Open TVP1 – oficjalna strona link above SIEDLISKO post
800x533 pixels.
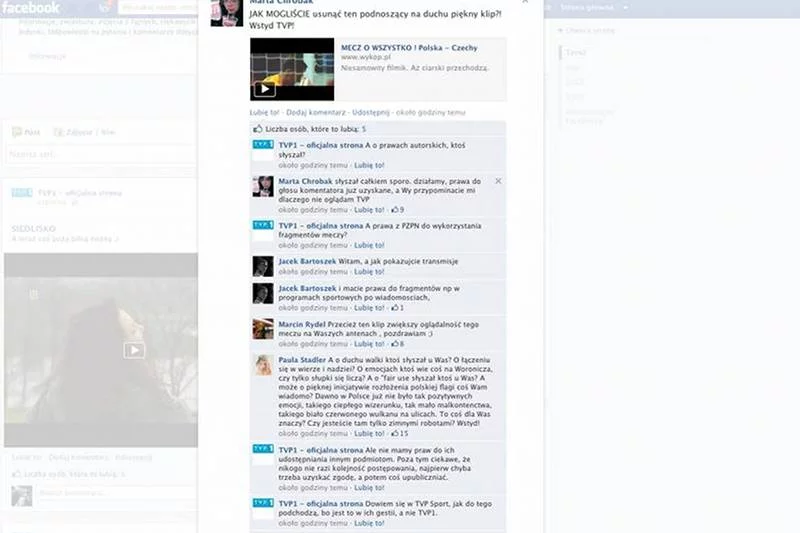point(80,193)
